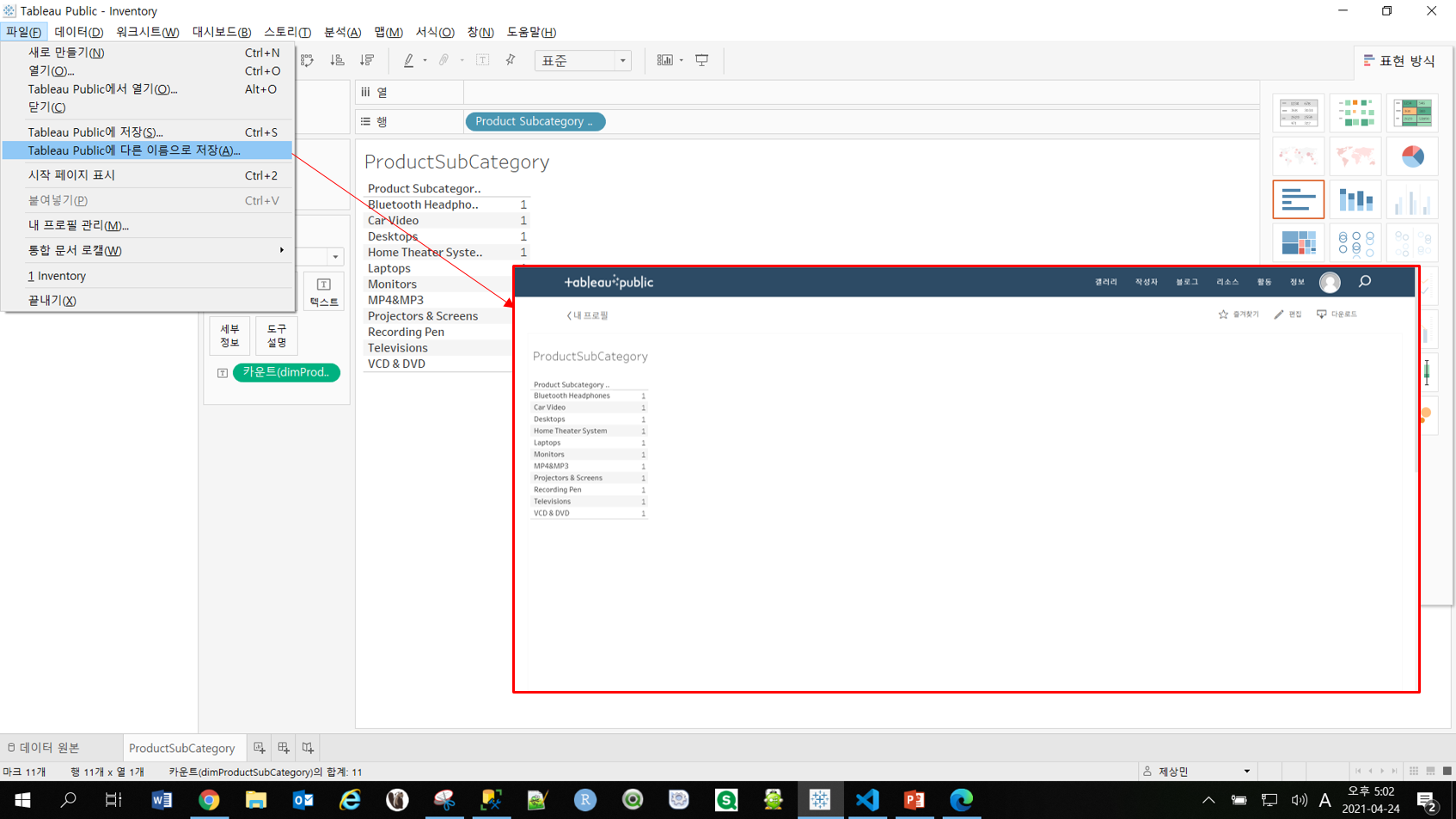The height and width of the screenshot is (819, 1456).
Task: Open the 데이터(D) menu
Action: [x=78, y=32]
